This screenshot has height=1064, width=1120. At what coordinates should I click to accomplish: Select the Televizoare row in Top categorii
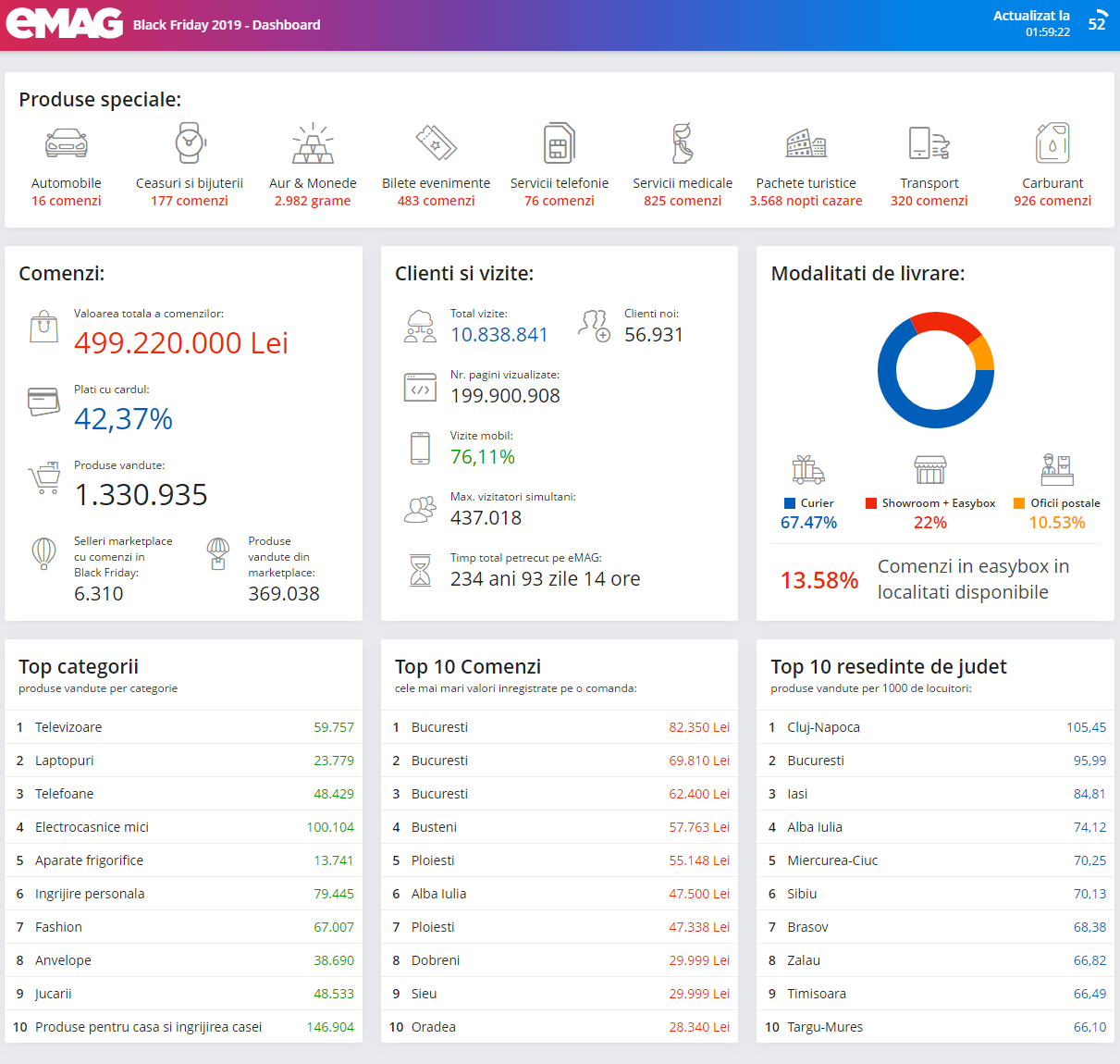(183, 727)
